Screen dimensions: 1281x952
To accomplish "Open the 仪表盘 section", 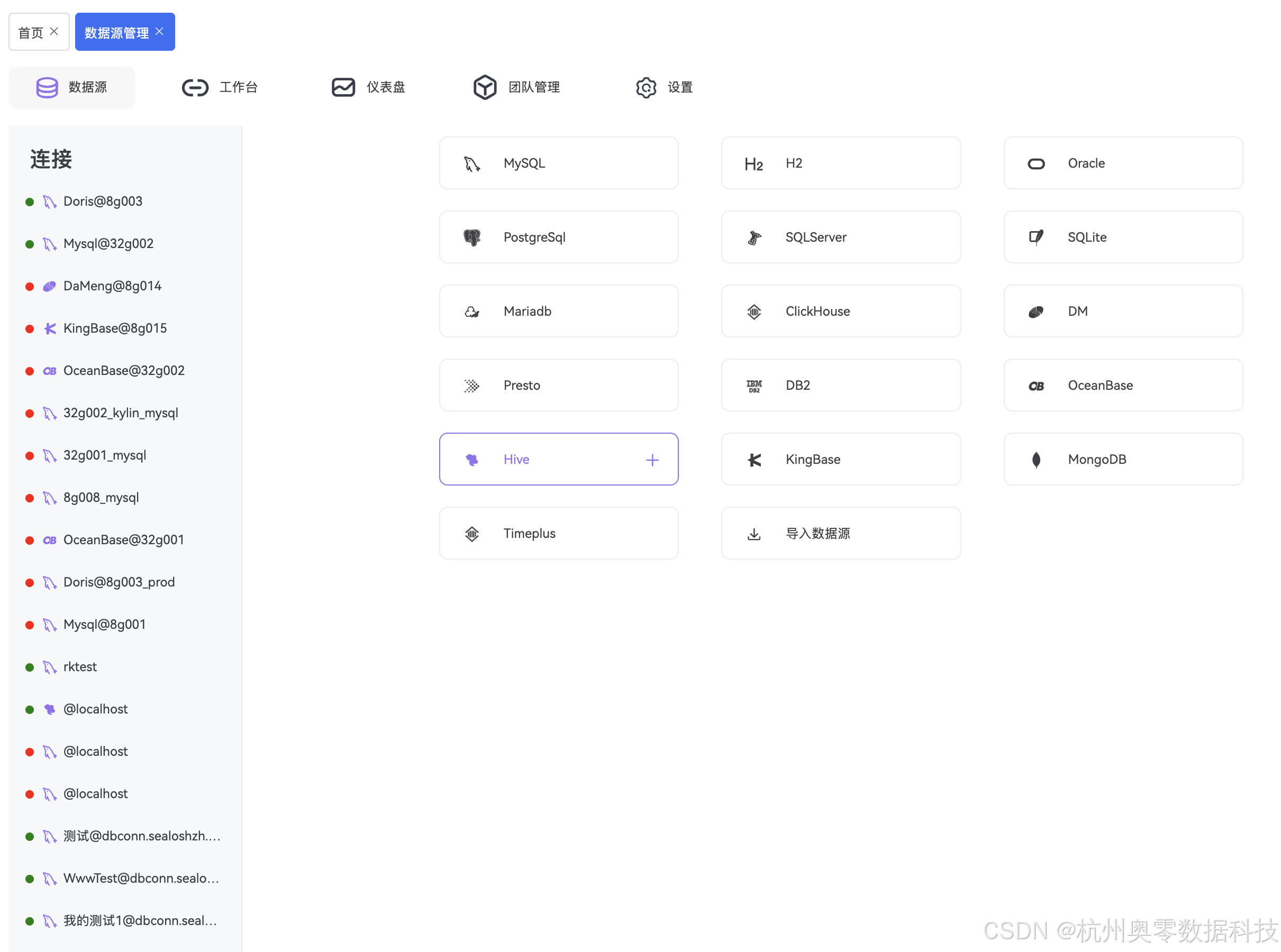I will [368, 88].
